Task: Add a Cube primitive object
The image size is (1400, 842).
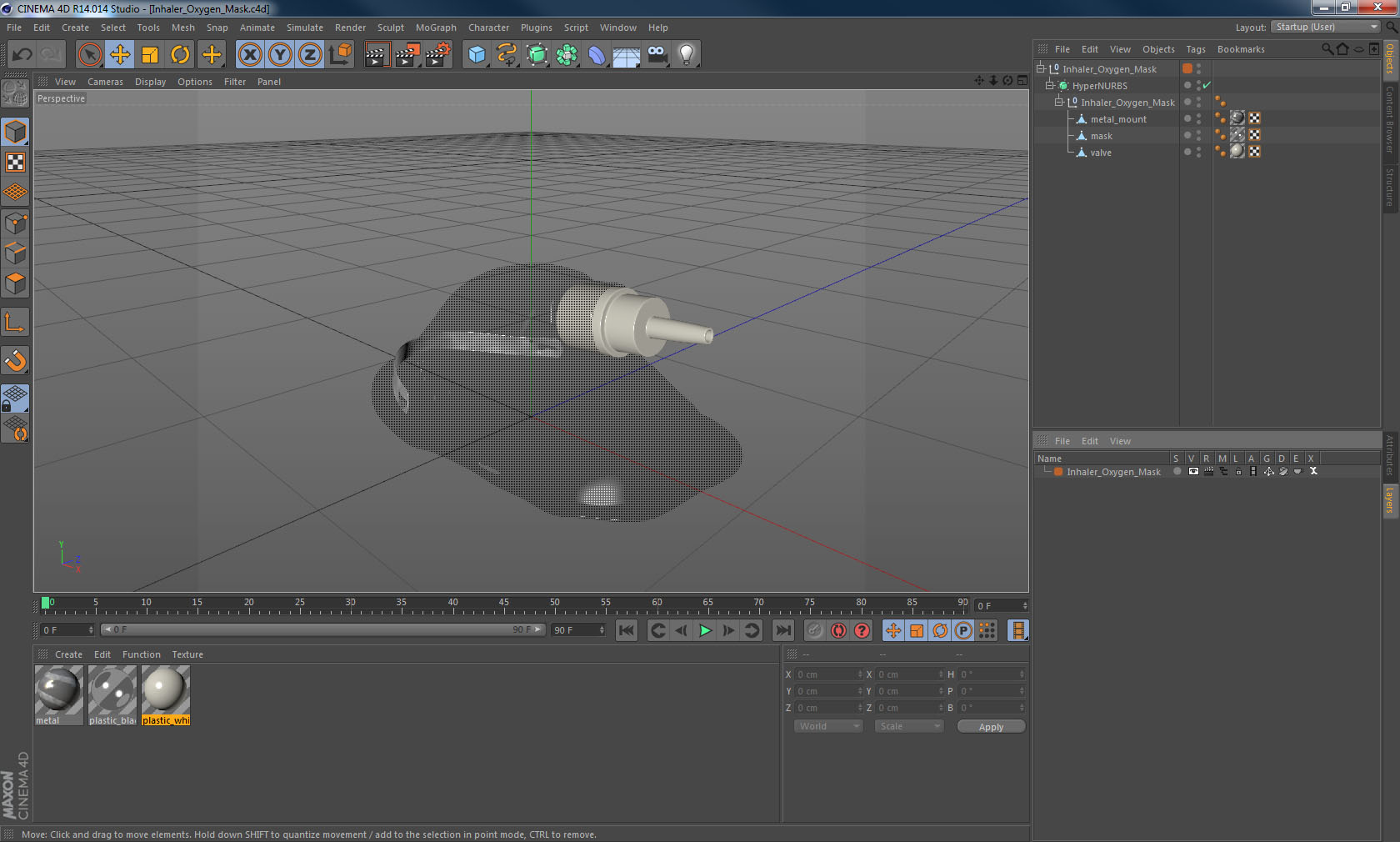Action: pyautogui.click(x=477, y=55)
